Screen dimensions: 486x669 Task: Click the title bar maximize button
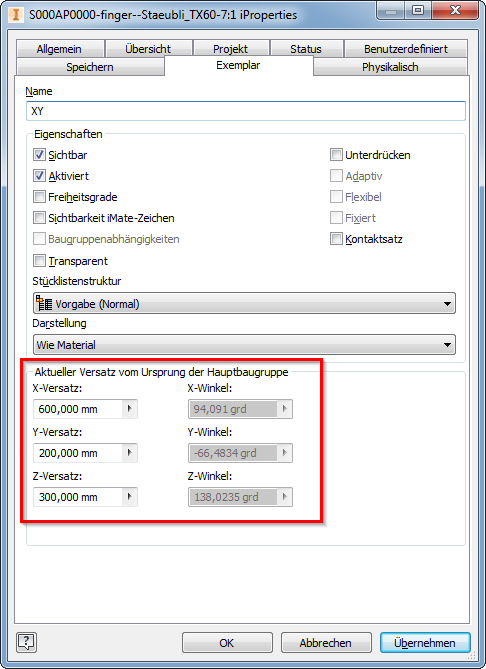point(418,10)
